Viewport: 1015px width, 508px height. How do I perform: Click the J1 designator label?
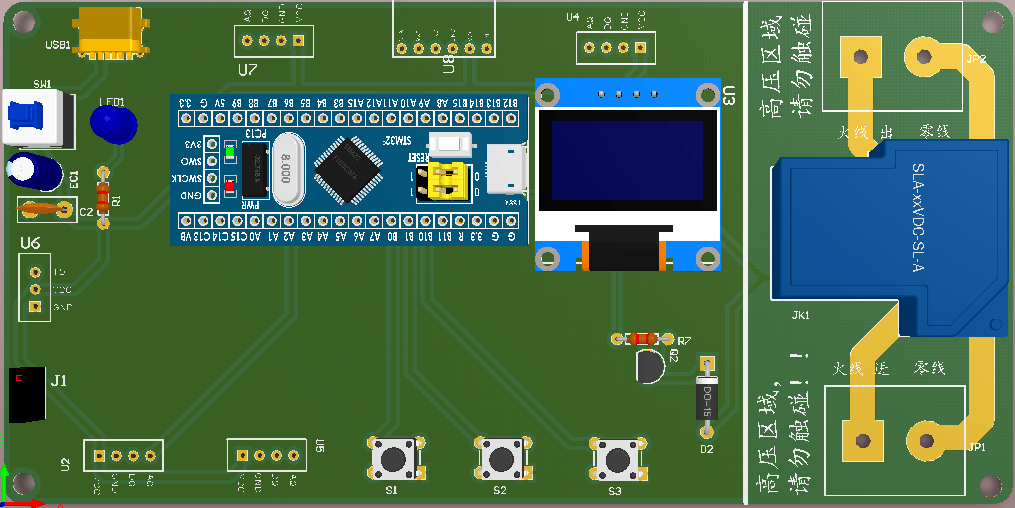tap(59, 381)
